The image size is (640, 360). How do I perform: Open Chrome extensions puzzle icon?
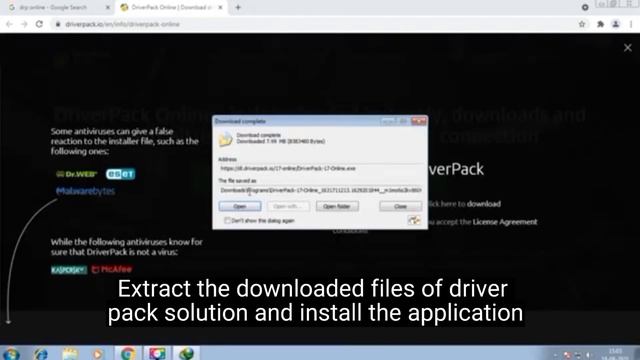click(600, 24)
